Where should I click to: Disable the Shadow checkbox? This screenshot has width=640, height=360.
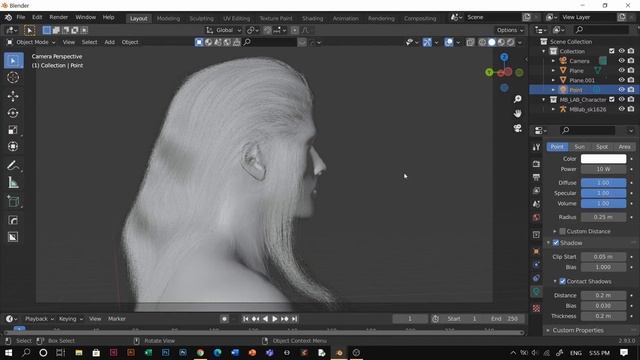[556, 243]
